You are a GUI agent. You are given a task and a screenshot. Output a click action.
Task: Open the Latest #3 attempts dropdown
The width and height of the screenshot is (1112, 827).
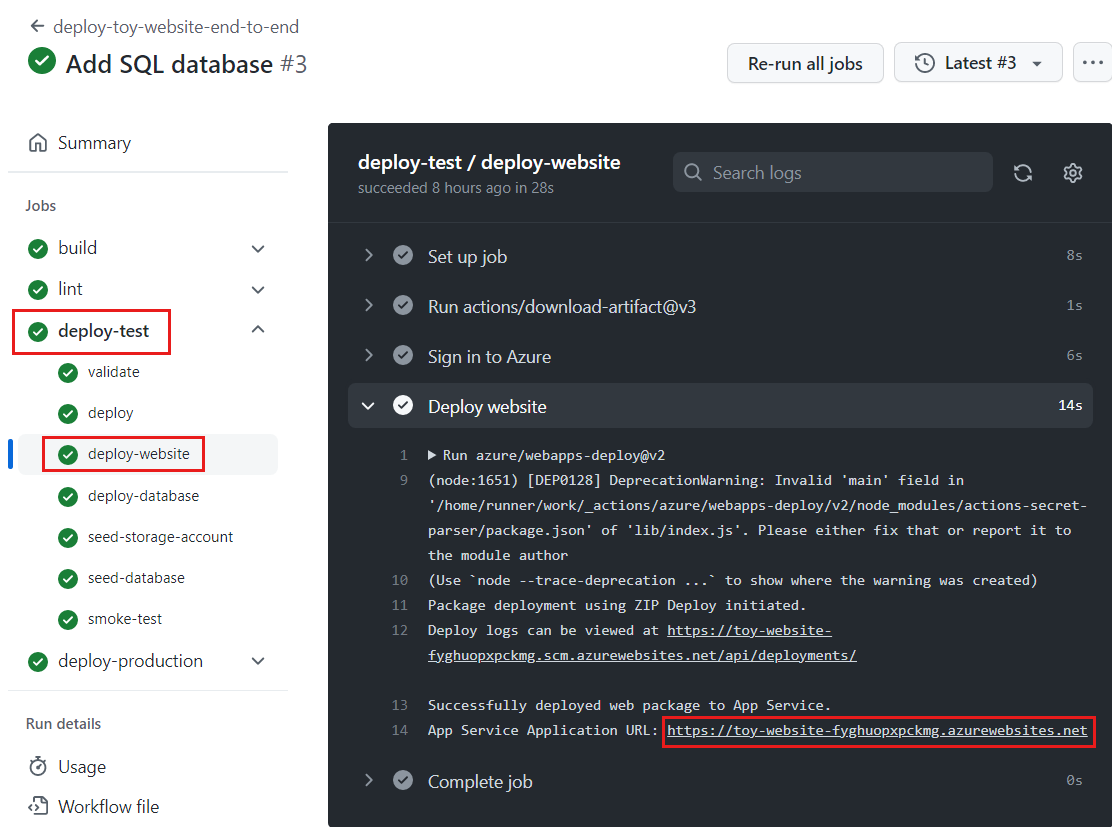[978, 63]
